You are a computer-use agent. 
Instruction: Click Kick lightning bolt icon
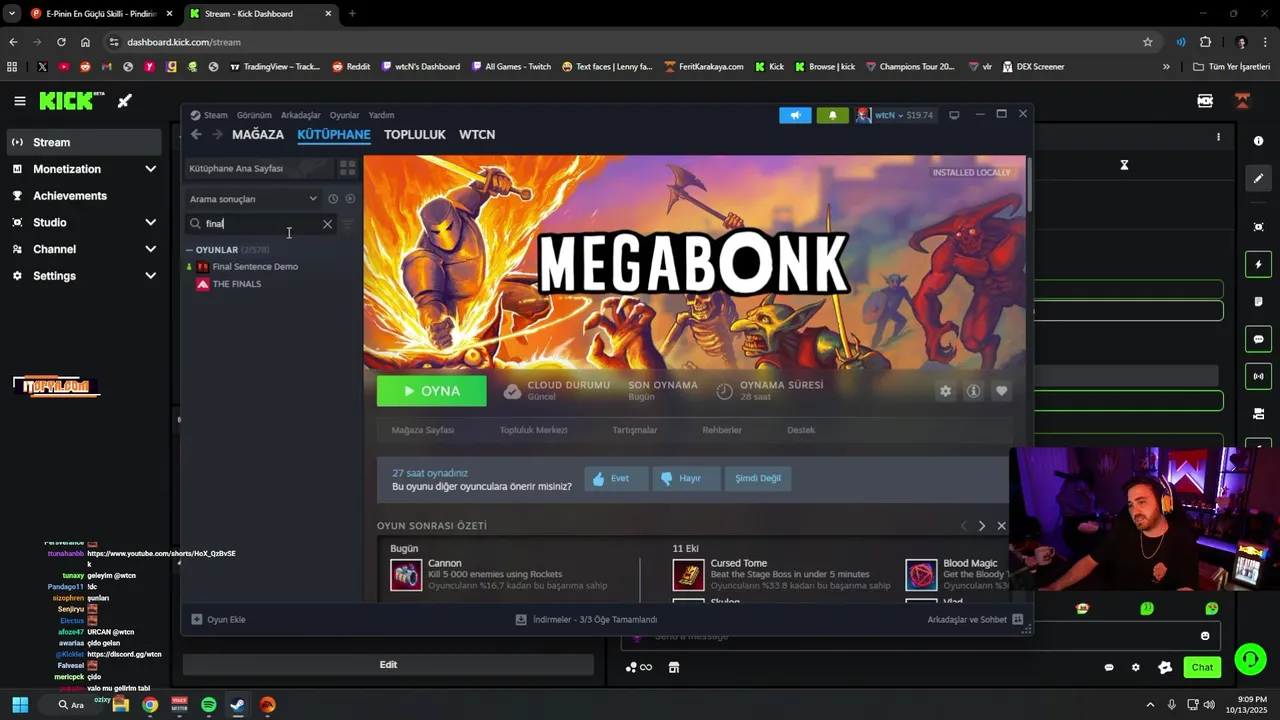coord(1258,265)
